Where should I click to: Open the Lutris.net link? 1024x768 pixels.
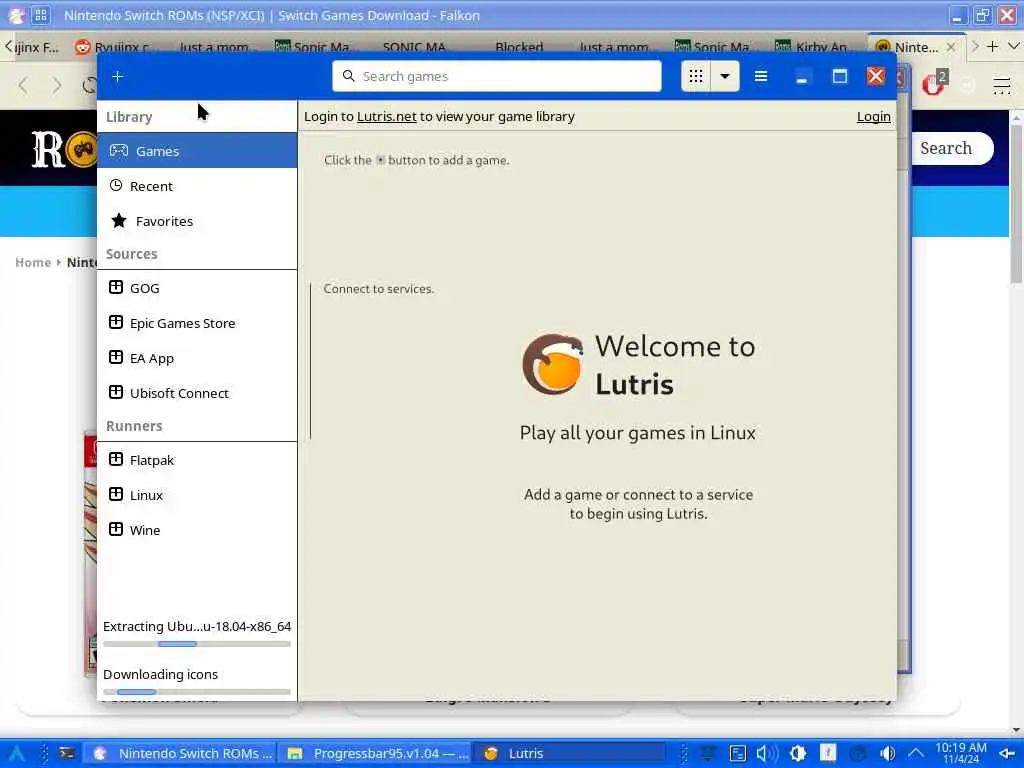(x=387, y=116)
